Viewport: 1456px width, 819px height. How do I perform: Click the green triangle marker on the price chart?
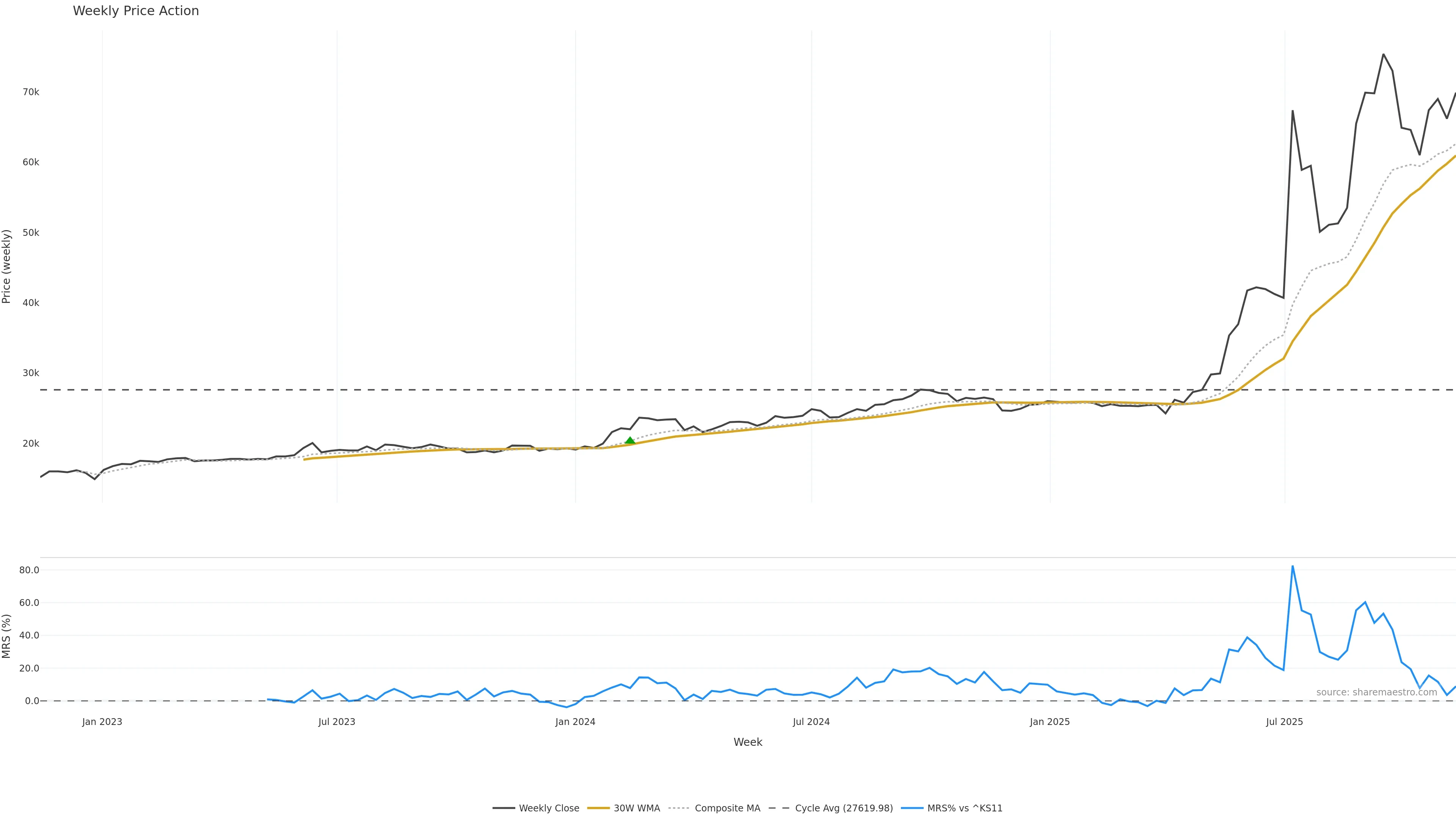[x=630, y=440]
